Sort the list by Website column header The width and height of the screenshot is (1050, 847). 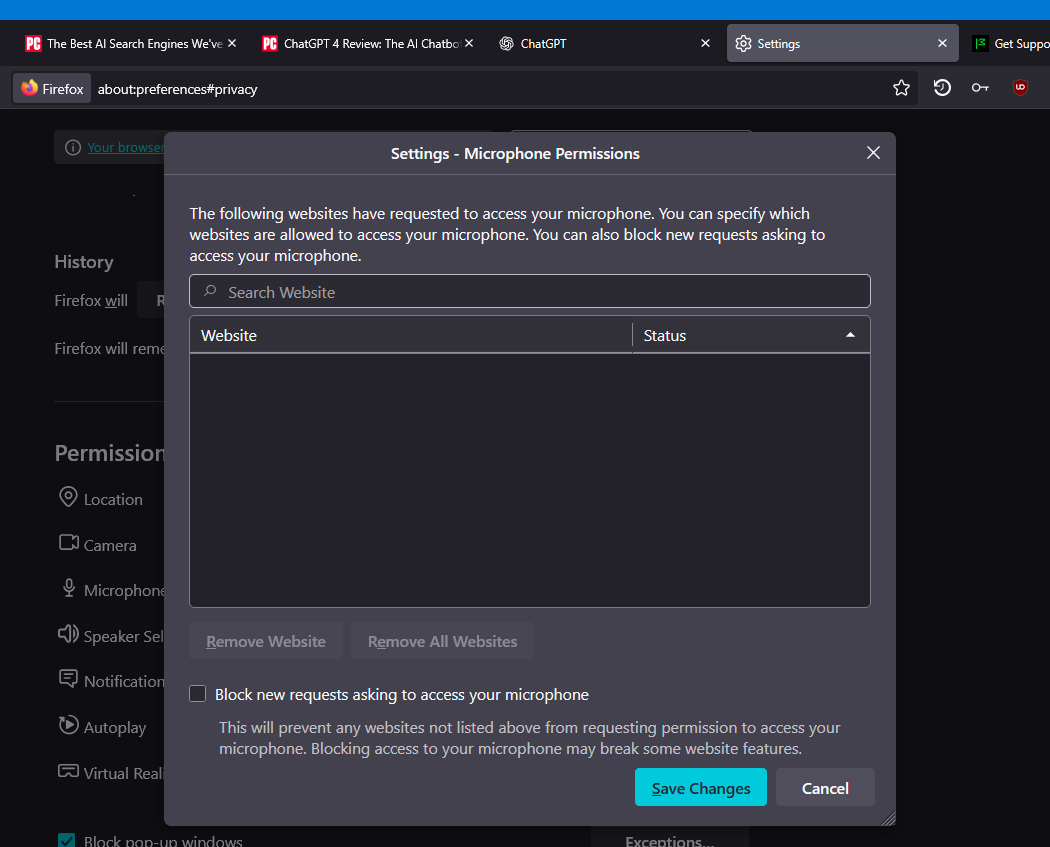tap(410, 336)
